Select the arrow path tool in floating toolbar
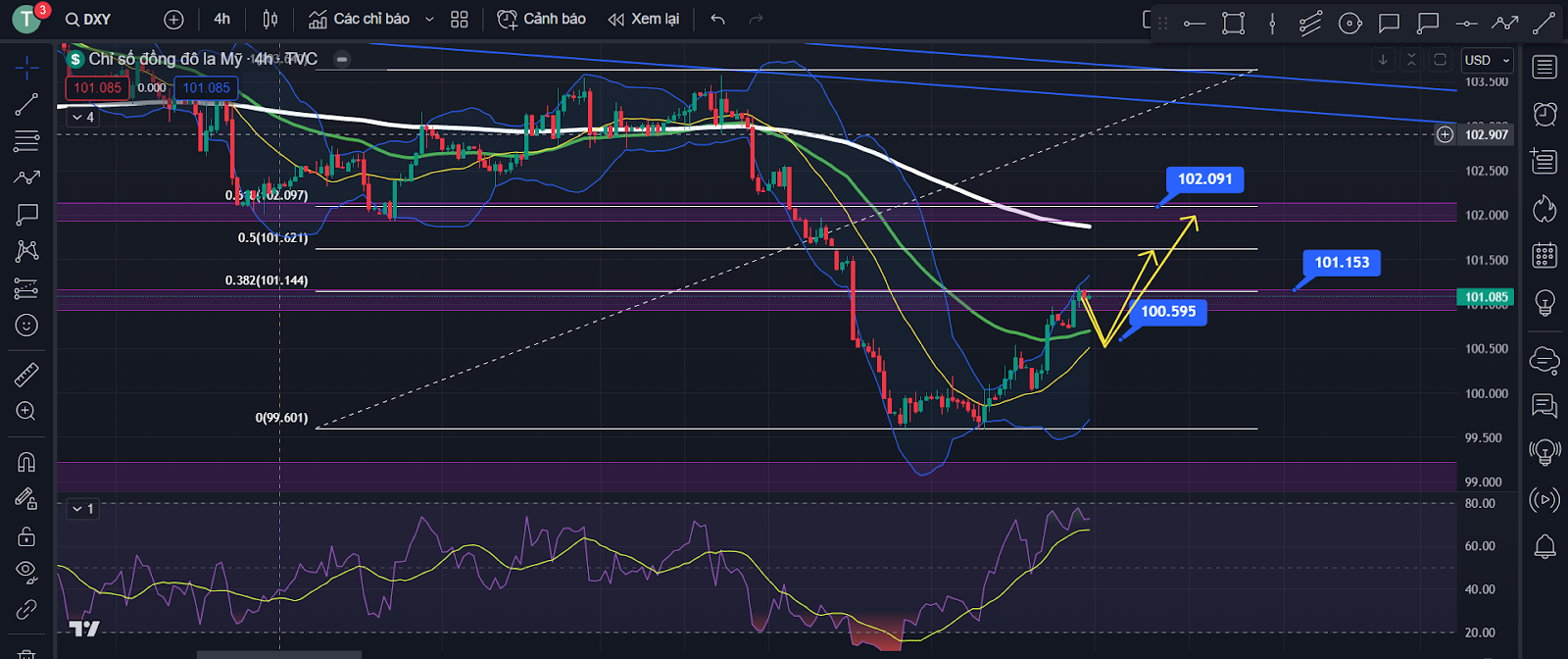This screenshot has width=1568, height=659. click(x=1505, y=24)
